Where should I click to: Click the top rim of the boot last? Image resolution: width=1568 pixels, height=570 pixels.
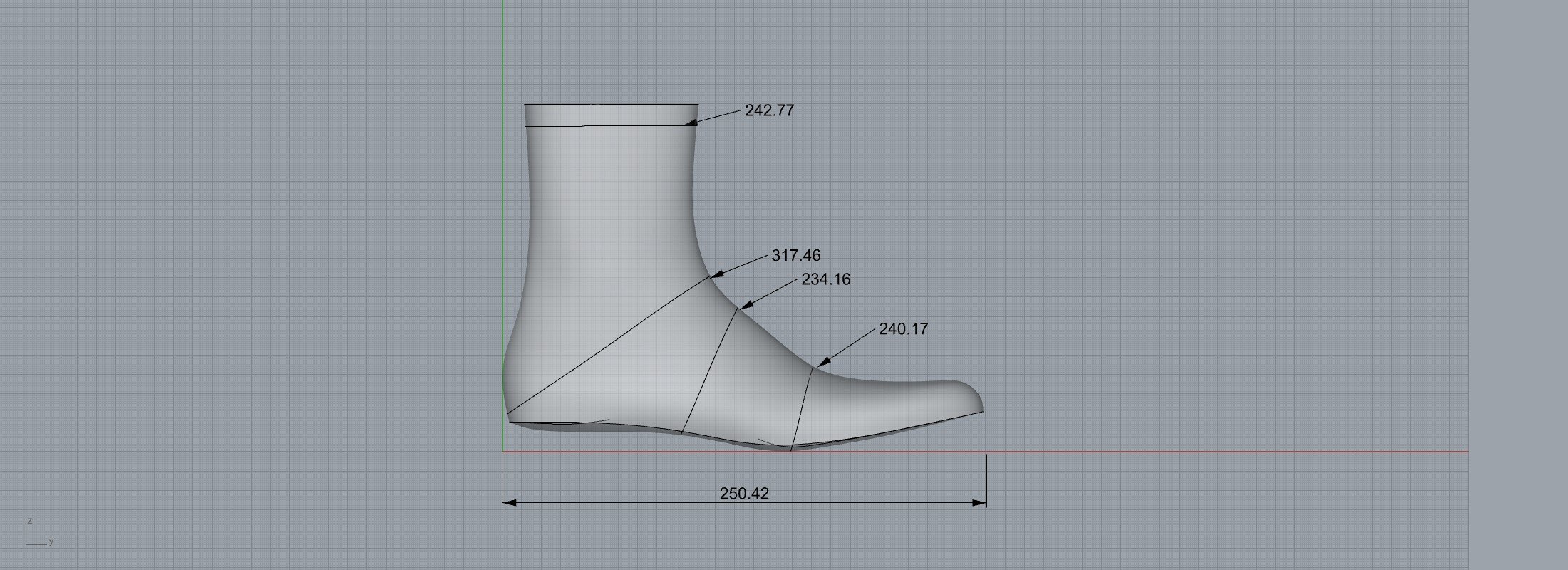[x=611, y=105]
